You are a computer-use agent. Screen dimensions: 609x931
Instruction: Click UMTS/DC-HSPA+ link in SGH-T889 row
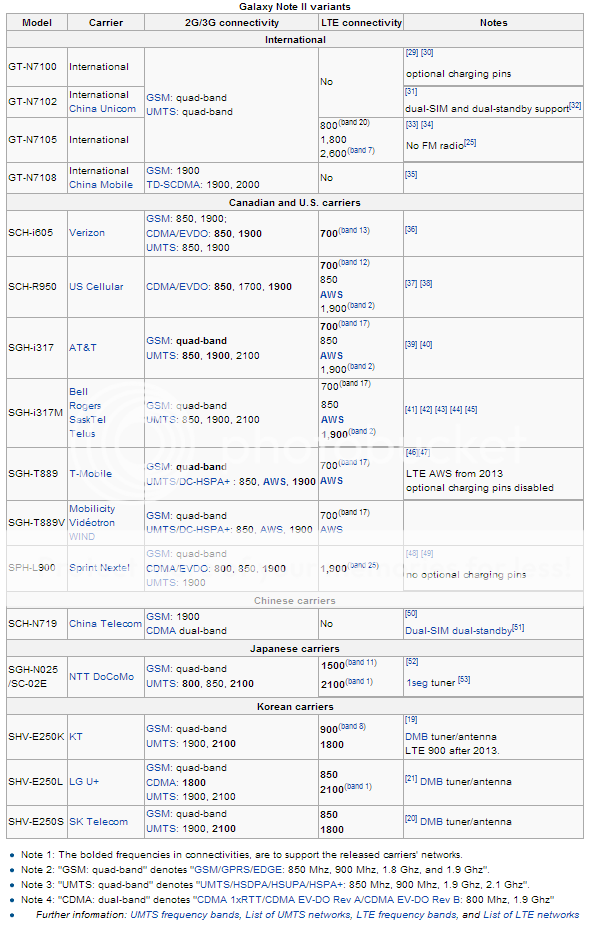188,482
